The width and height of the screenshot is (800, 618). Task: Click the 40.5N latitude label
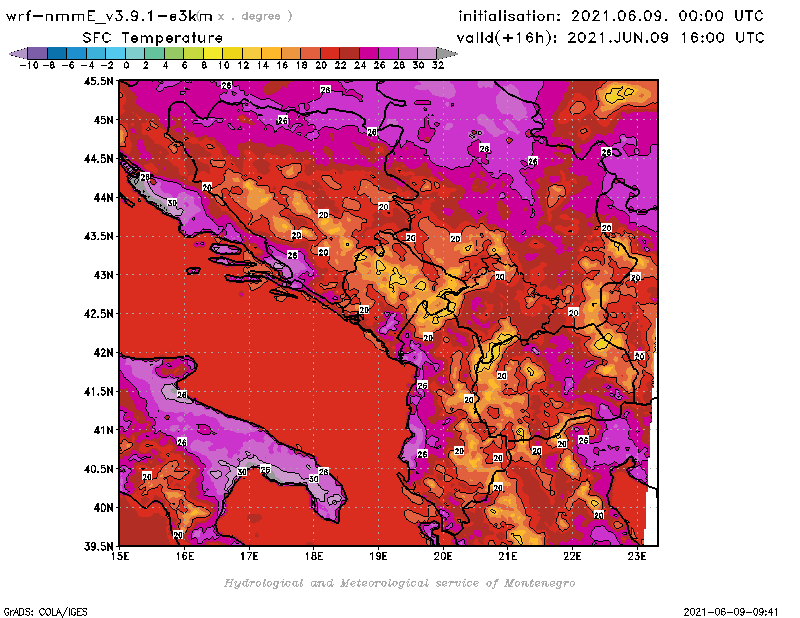click(98, 469)
